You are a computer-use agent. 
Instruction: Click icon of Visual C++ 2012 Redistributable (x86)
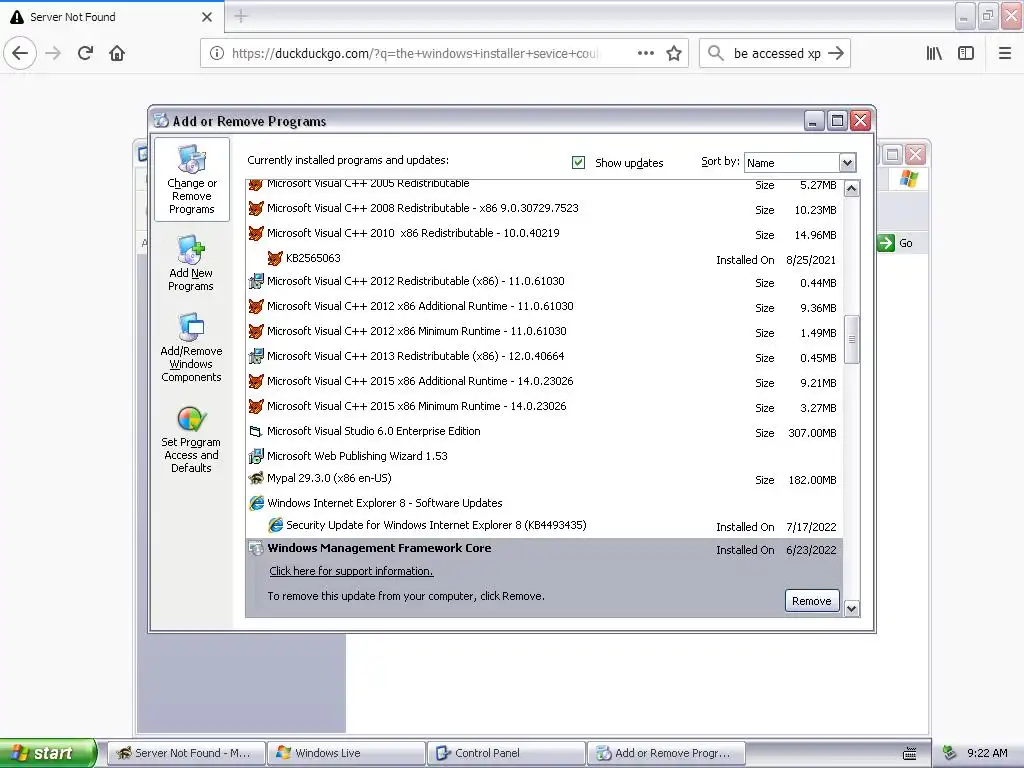click(x=256, y=281)
